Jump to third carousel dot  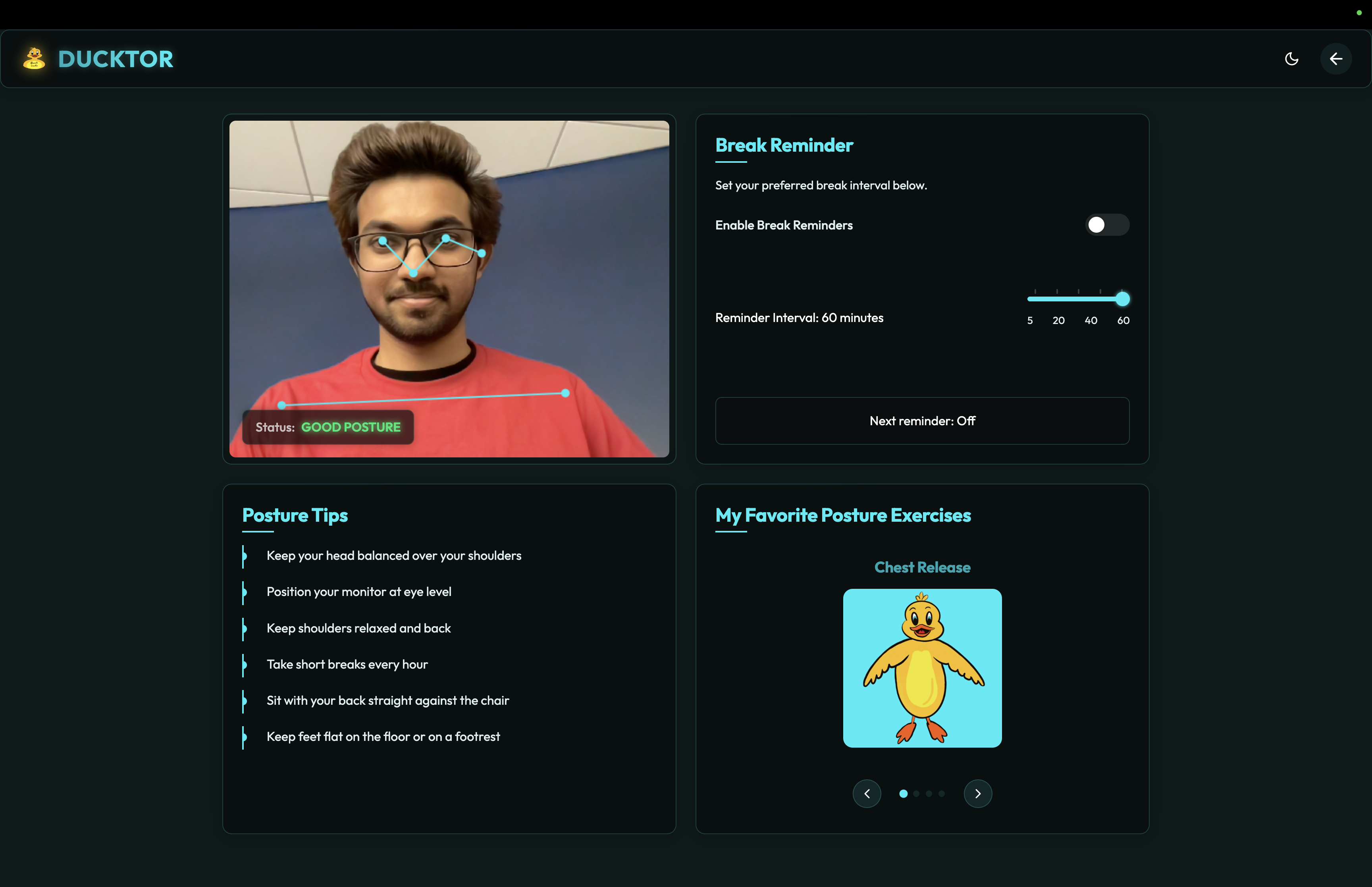tap(929, 794)
